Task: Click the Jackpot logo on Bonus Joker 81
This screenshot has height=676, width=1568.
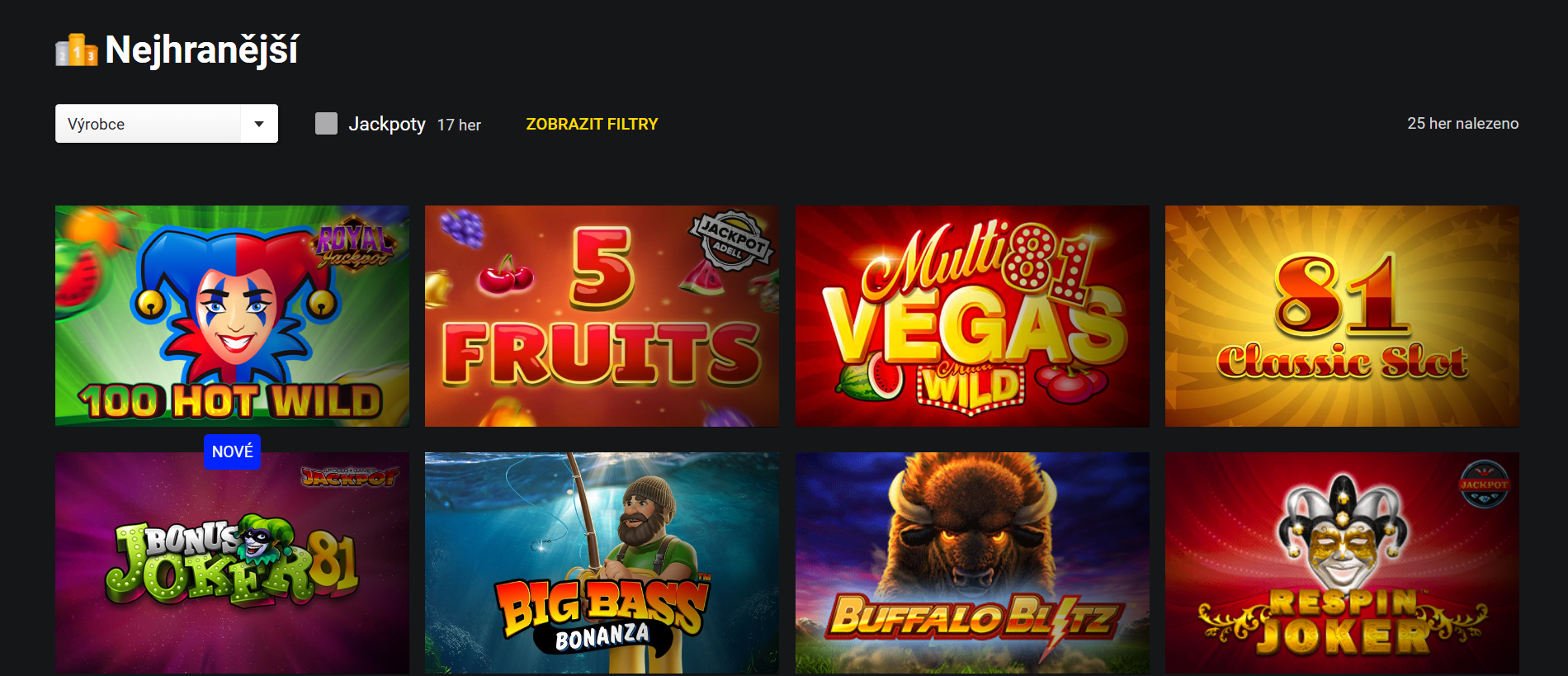Action: [349, 476]
